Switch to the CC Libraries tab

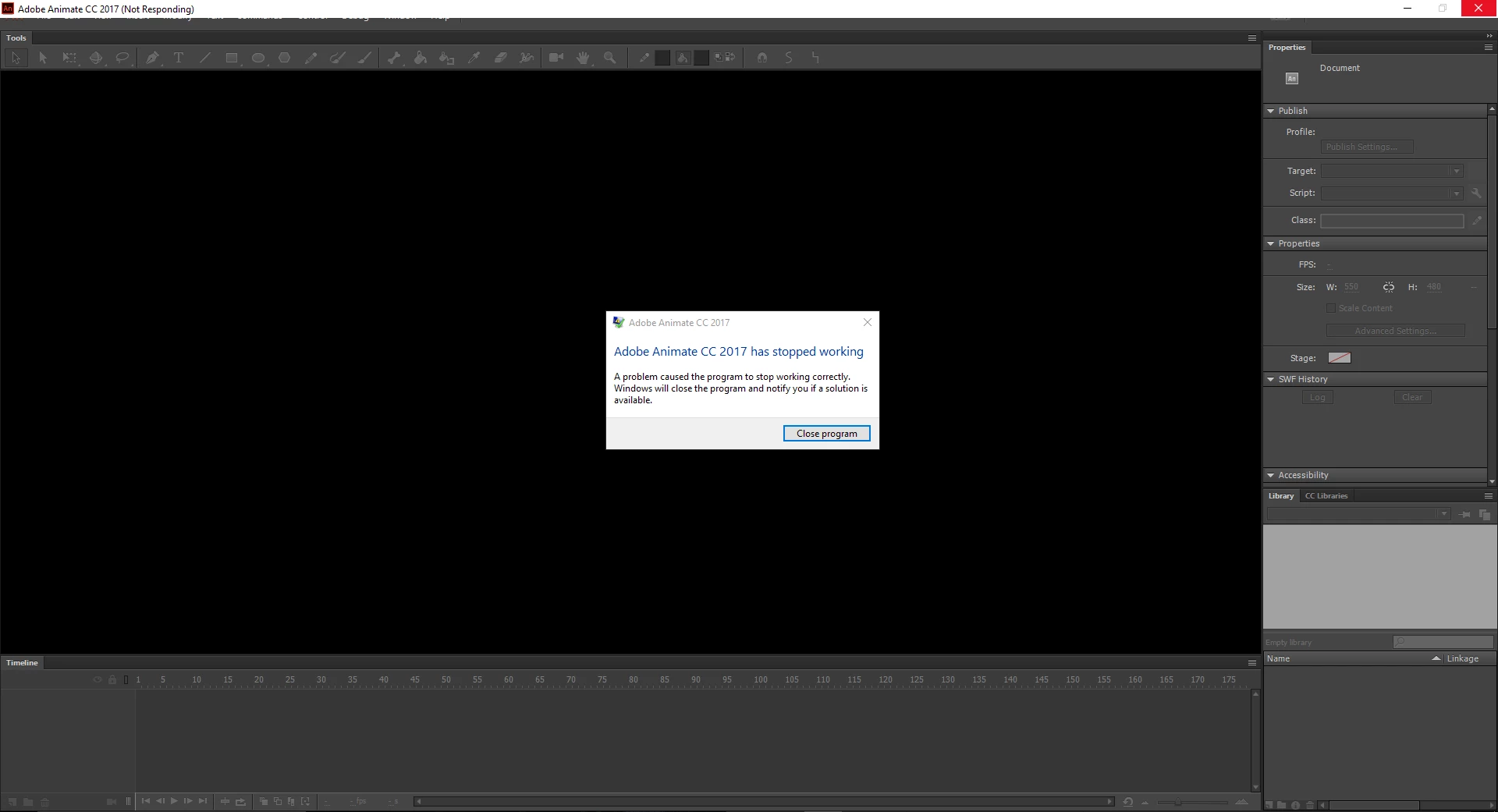(x=1326, y=496)
